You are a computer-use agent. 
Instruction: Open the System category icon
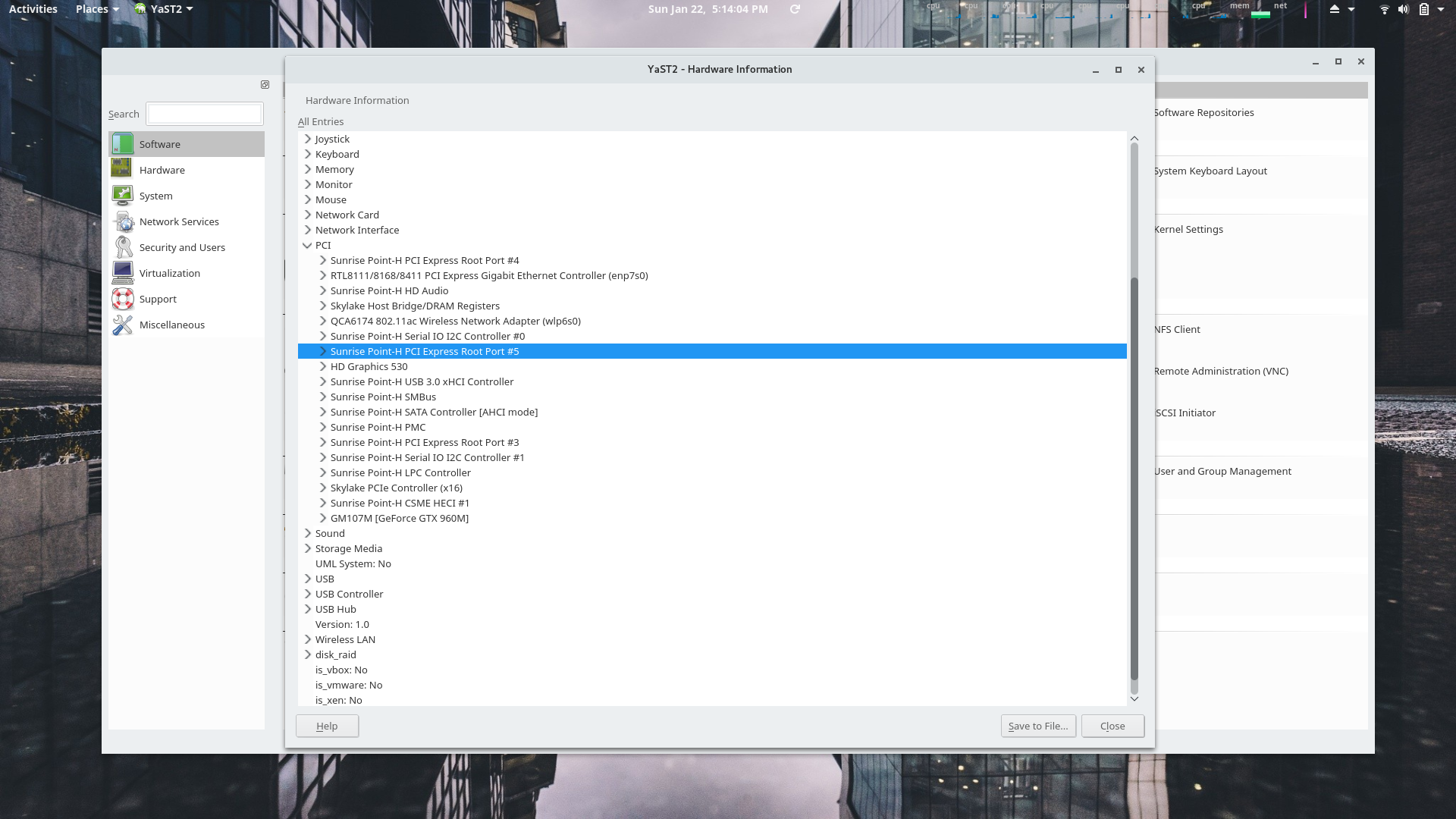[x=122, y=196]
